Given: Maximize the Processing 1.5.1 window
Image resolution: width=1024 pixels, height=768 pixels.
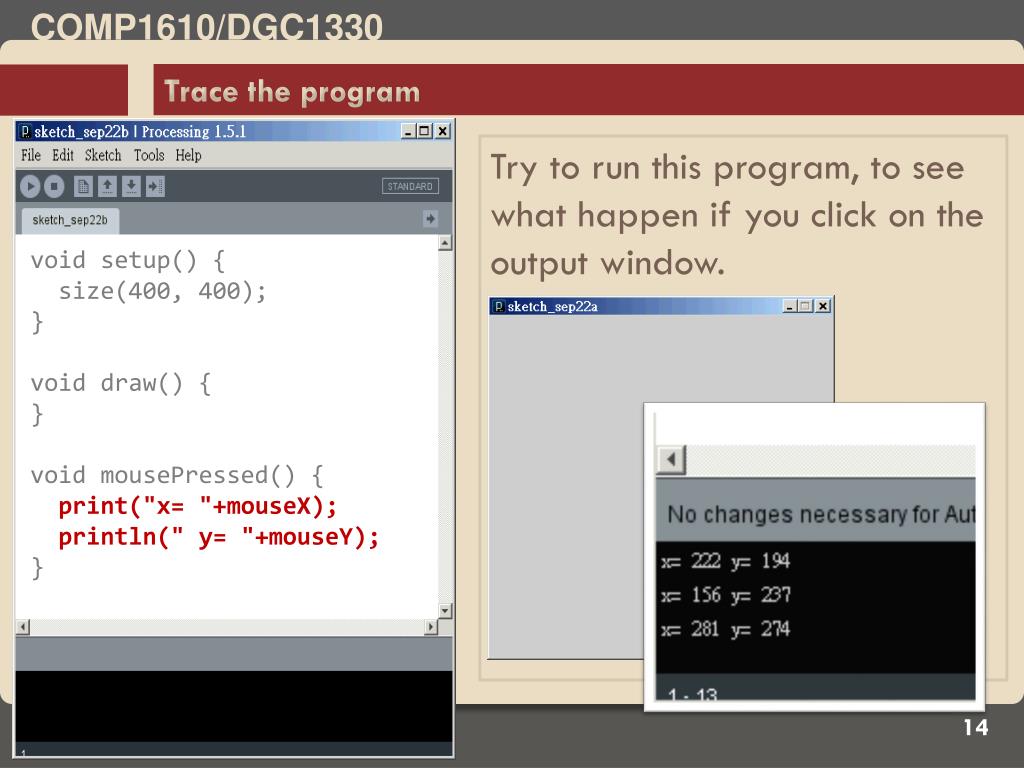Looking at the screenshot, I should coord(424,131).
